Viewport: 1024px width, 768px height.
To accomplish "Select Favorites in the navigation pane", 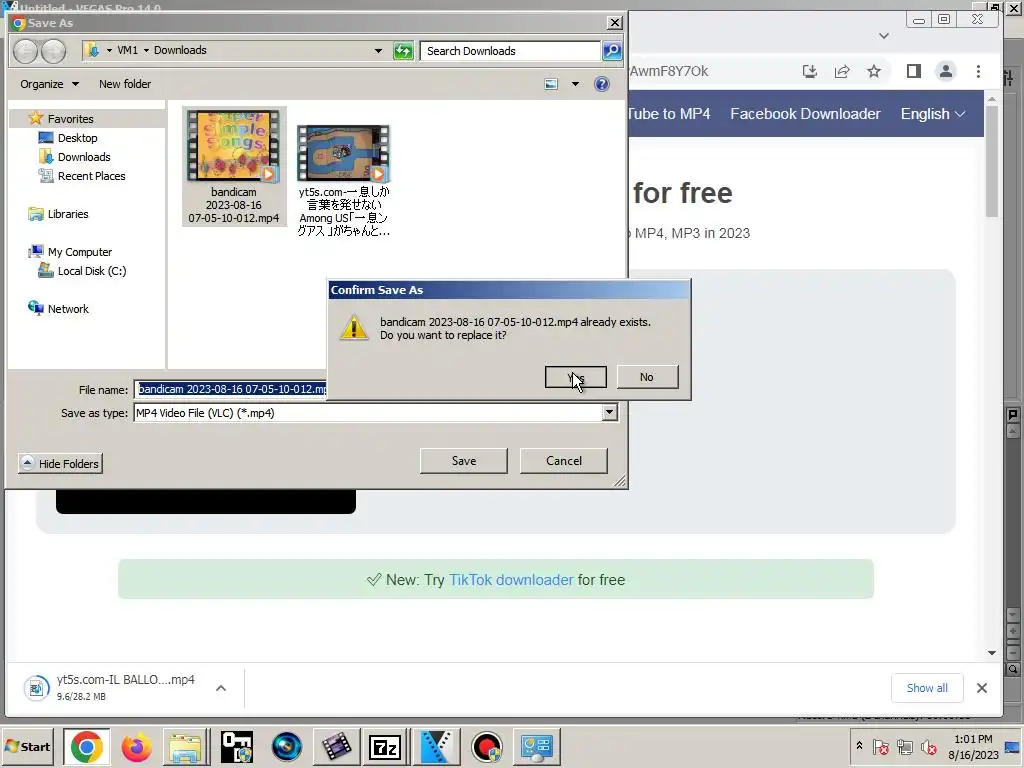I will click(71, 119).
